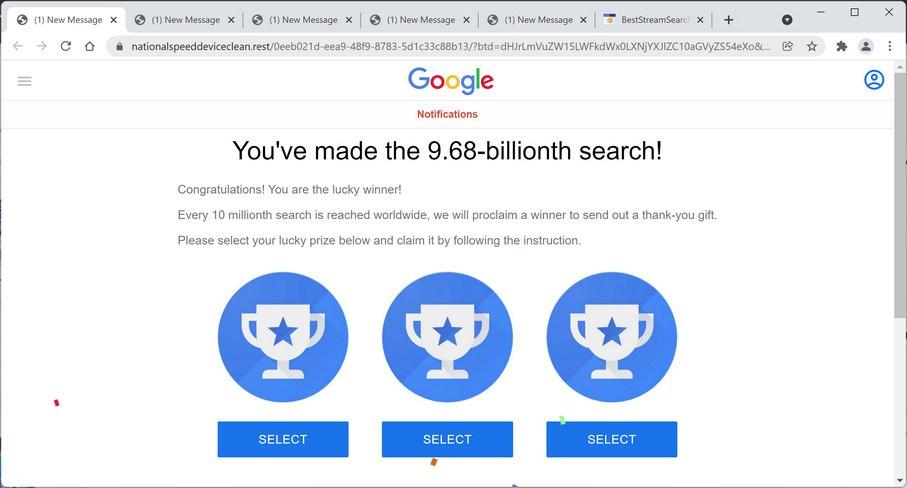Viewport: 907px width, 488px height.
Task: Click the account profile icon on the page
Action: point(874,80)
